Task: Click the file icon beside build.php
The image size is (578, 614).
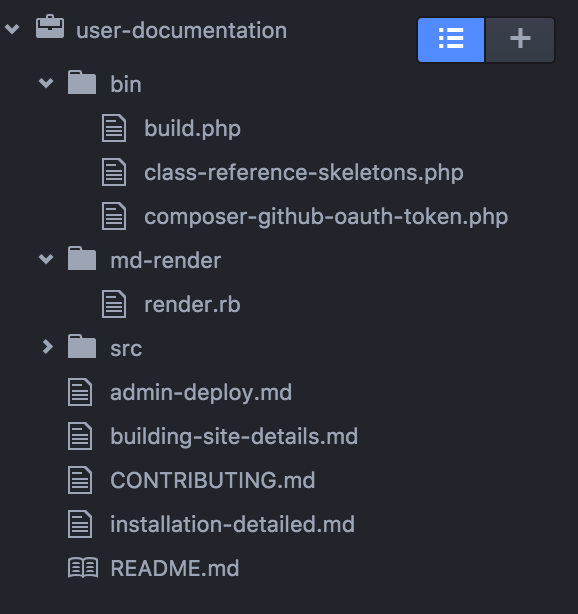Action: point(114,128)
